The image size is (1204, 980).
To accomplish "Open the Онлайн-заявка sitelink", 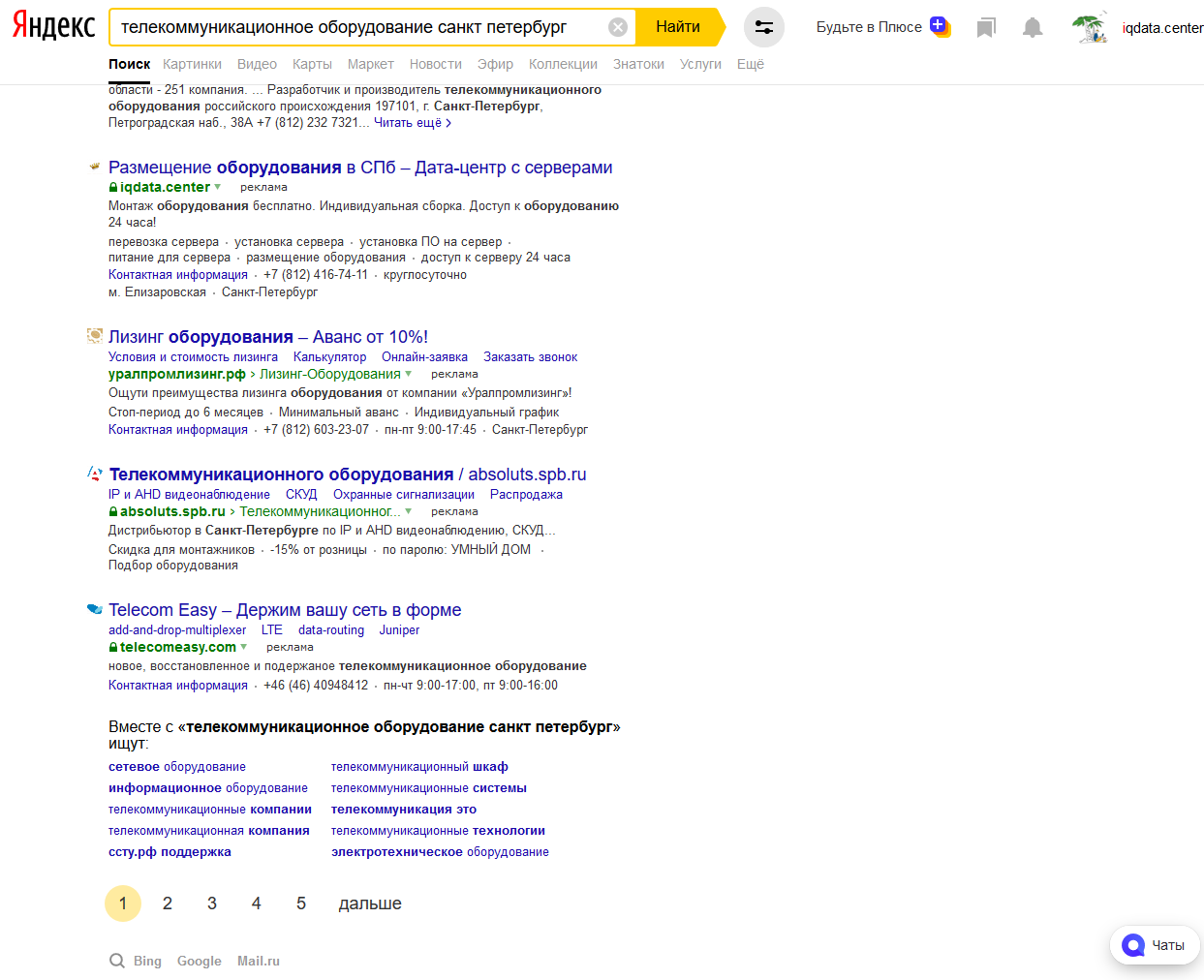I will [x=424, y=357].
